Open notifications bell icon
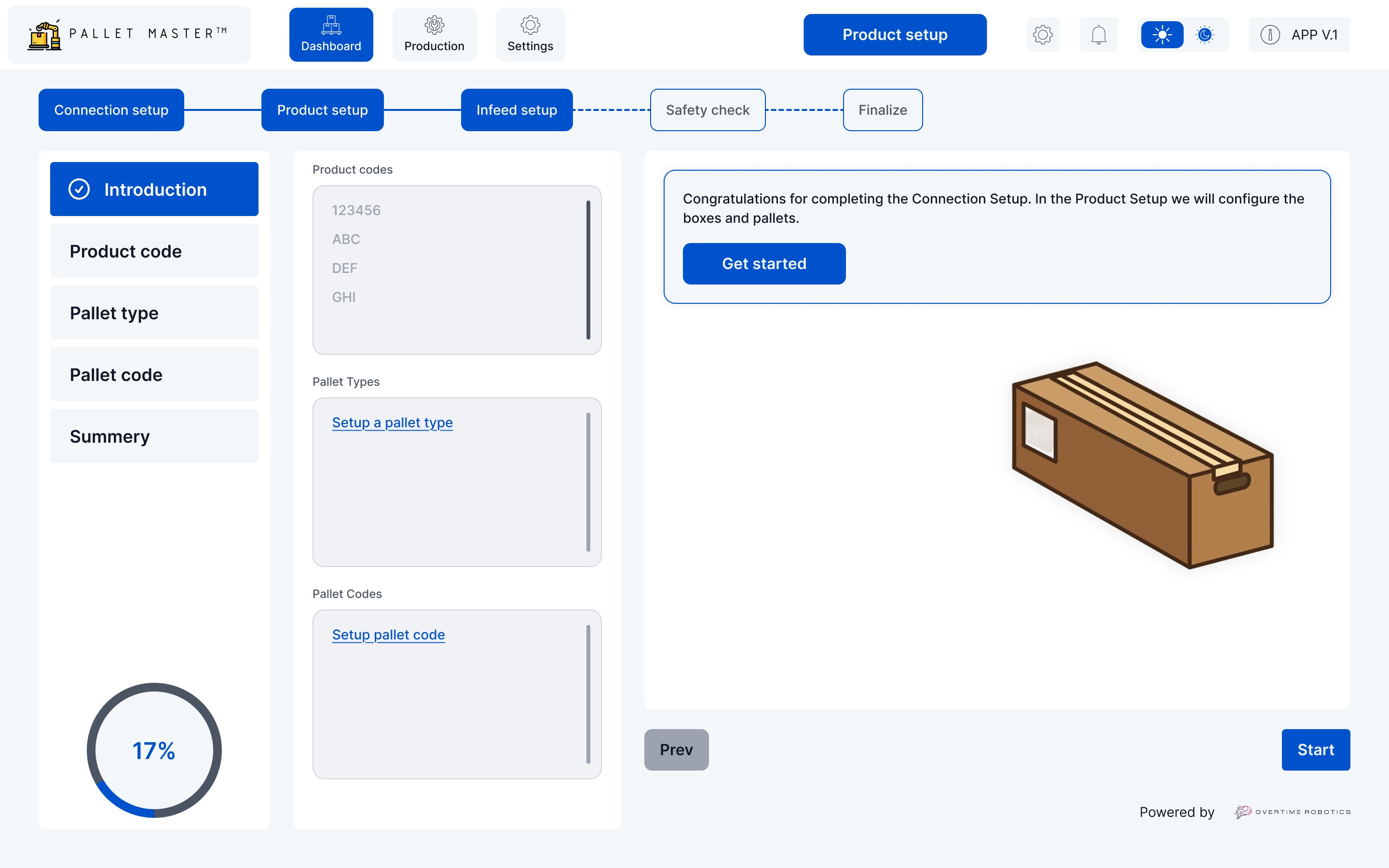 point(1098,34)
